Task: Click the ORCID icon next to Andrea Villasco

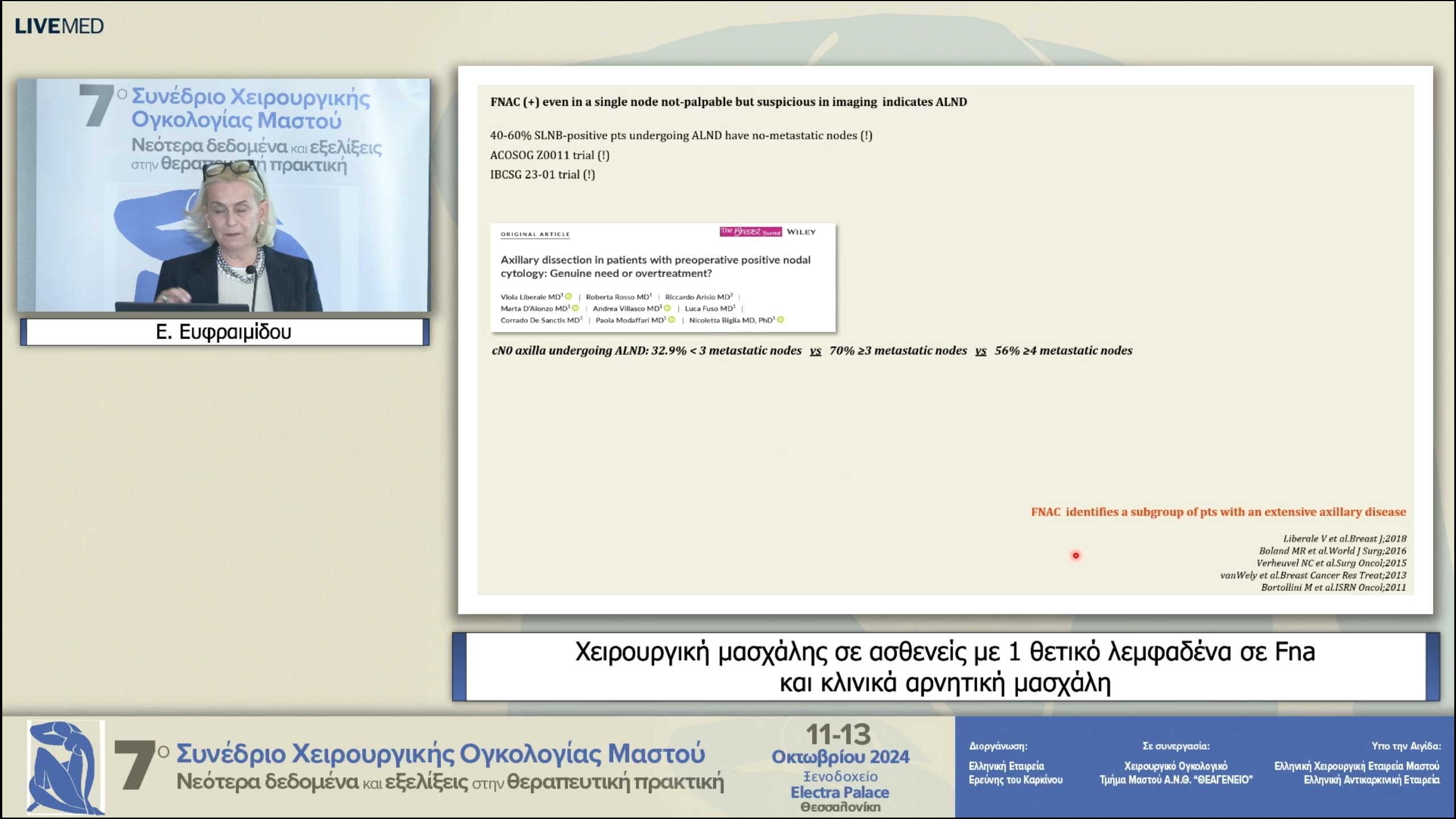Action: coord(667,308)
